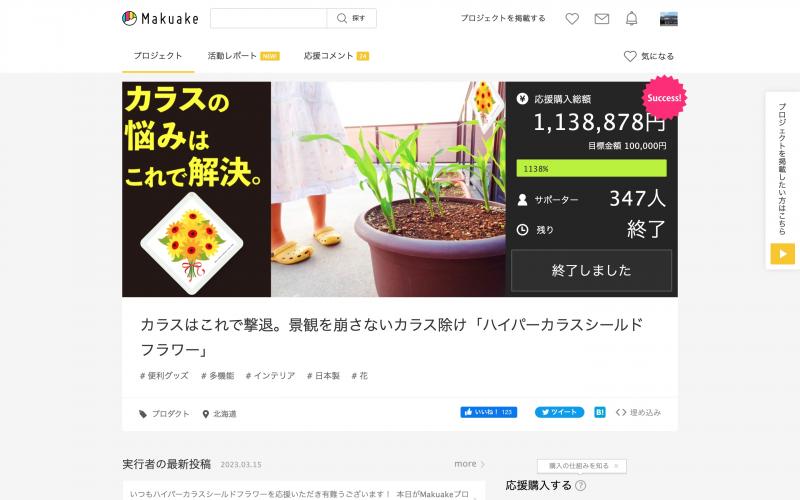Viewport: 800px width, 500px height.
Task: Close the 購入の仕組みを知る tooltip
Action: tap(616, 466)
